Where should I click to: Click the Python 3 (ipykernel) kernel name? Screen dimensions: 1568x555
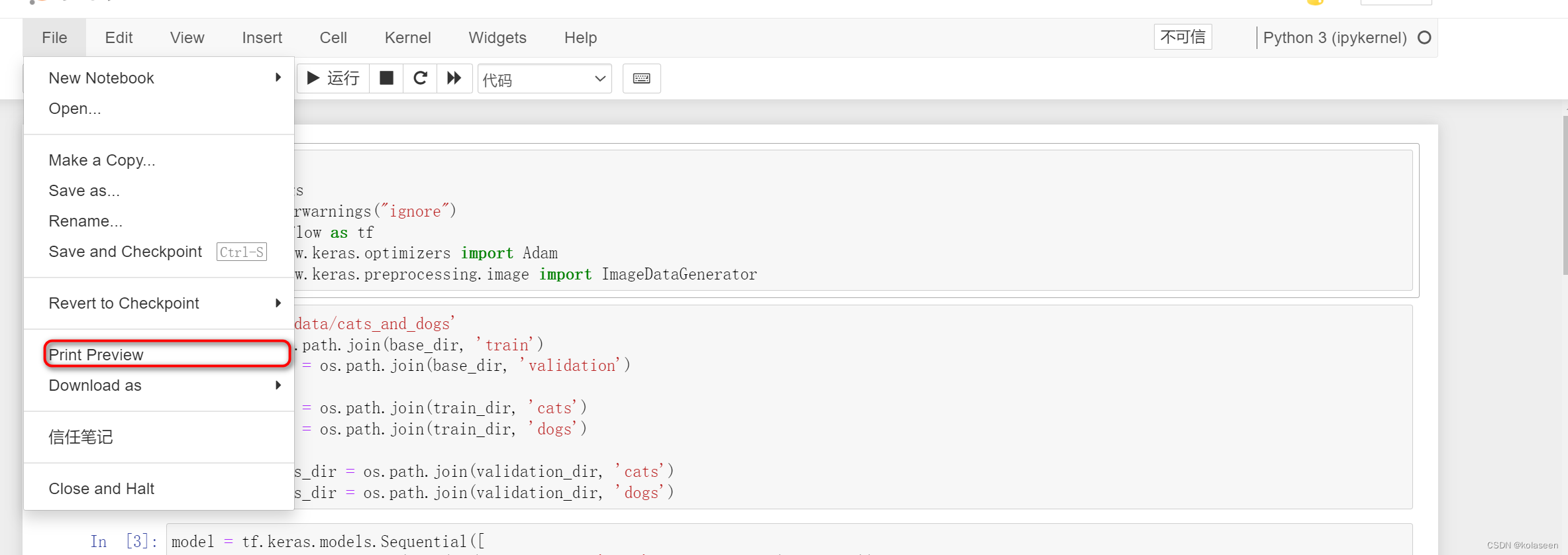coord(1335,38)
